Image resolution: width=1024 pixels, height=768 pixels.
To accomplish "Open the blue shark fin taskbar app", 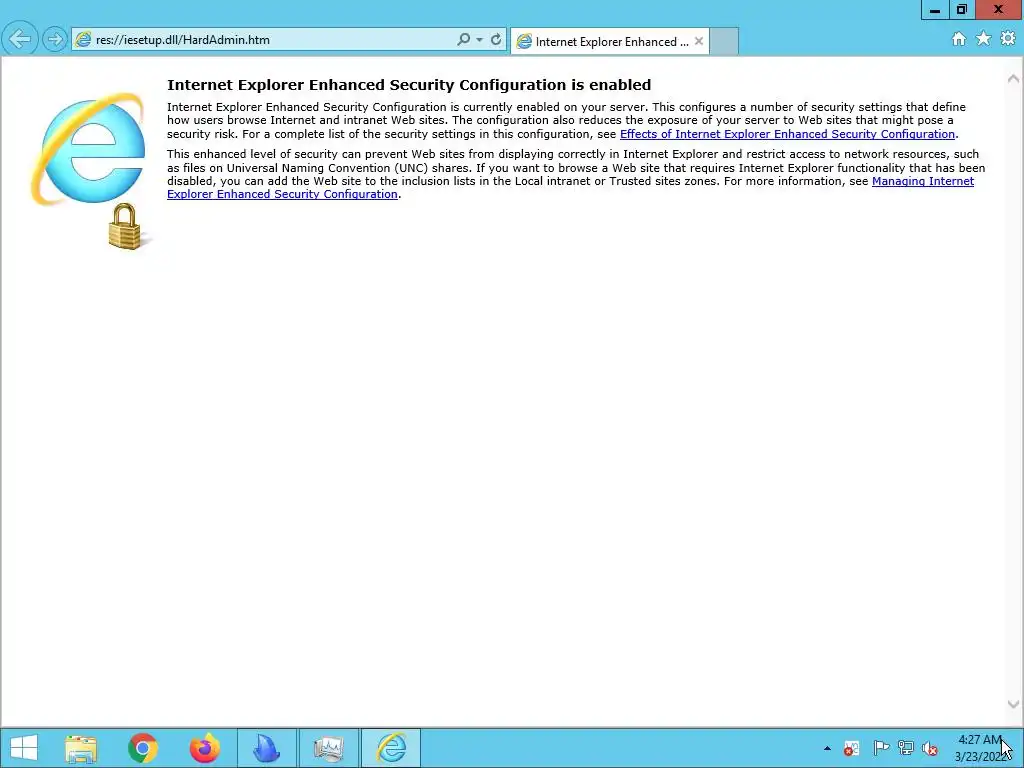I will pyautogui.click(x=266, y=748).
